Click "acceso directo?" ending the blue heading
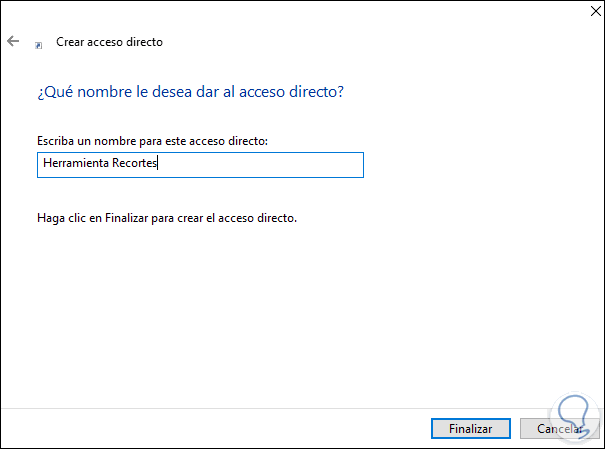Image resolution: width=605 pixels, height=449 pixels. coord(305,92)
